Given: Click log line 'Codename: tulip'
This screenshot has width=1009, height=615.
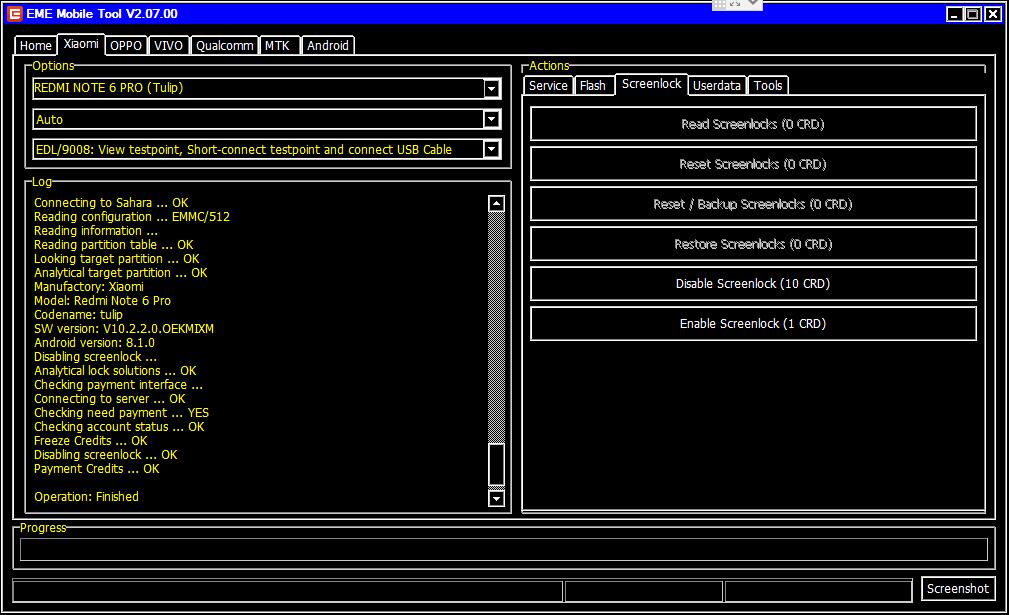Looking at the screenshot, I should (x=78, y=315).
